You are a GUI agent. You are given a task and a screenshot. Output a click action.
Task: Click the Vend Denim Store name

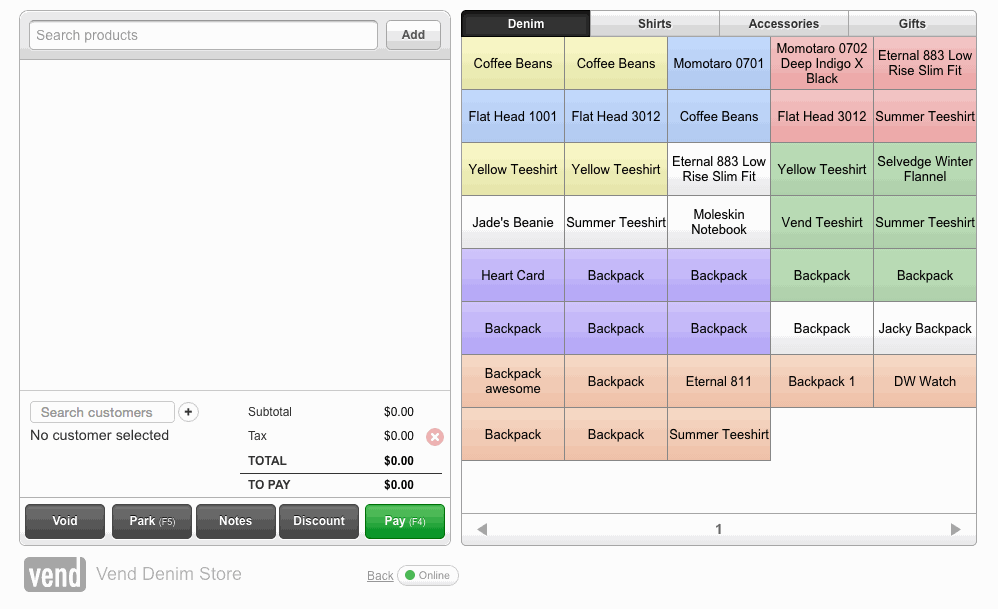169,574
